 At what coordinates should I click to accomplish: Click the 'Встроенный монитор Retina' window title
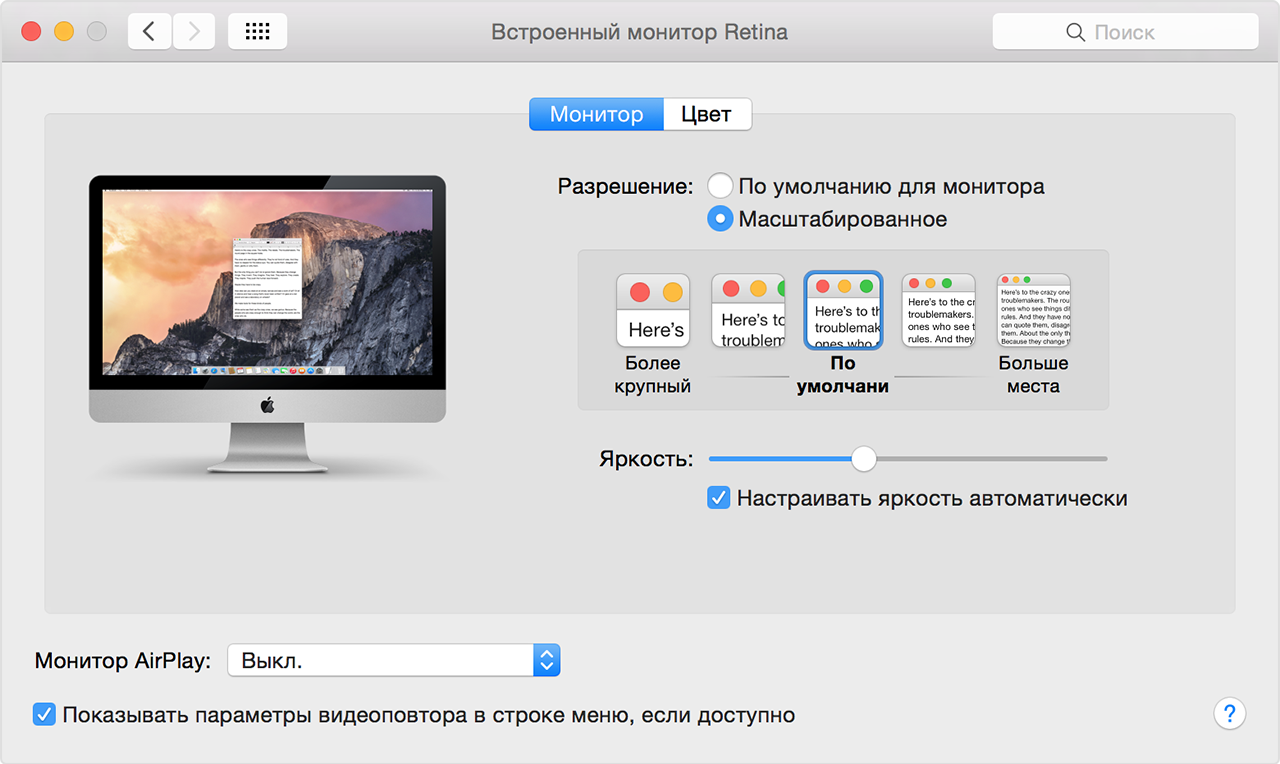(639, 32)
